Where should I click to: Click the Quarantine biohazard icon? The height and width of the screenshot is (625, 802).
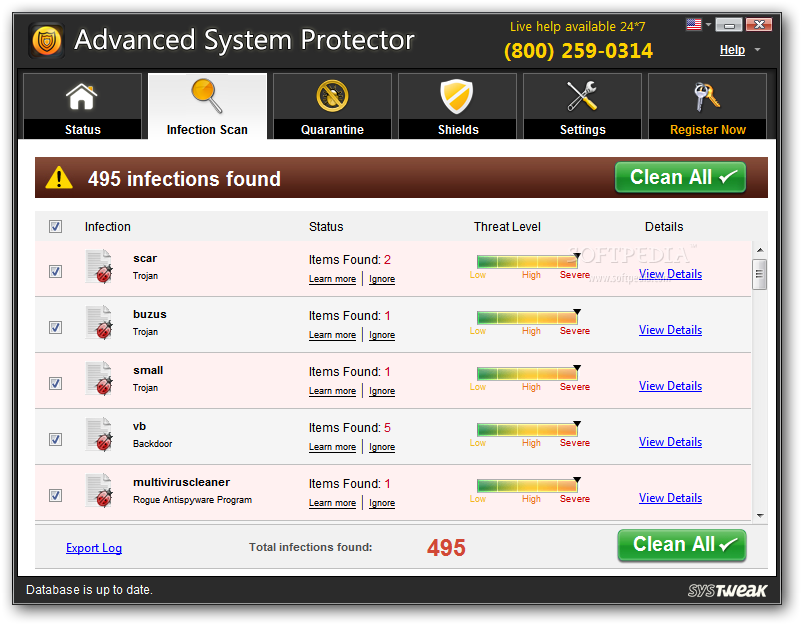click(x=332, y=97)
